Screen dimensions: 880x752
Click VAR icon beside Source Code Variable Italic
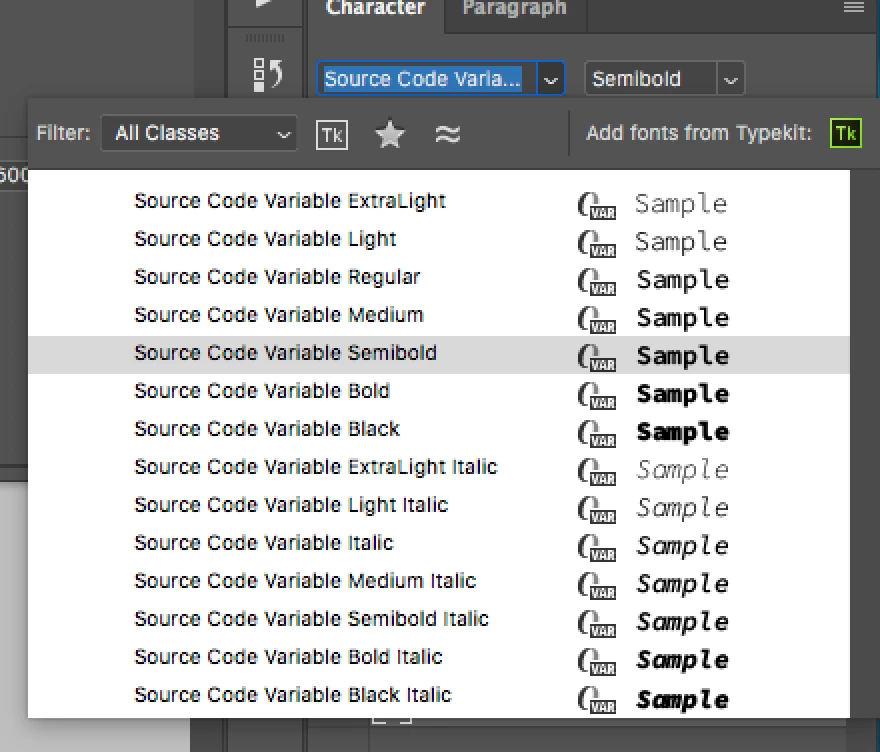[597, 548]
